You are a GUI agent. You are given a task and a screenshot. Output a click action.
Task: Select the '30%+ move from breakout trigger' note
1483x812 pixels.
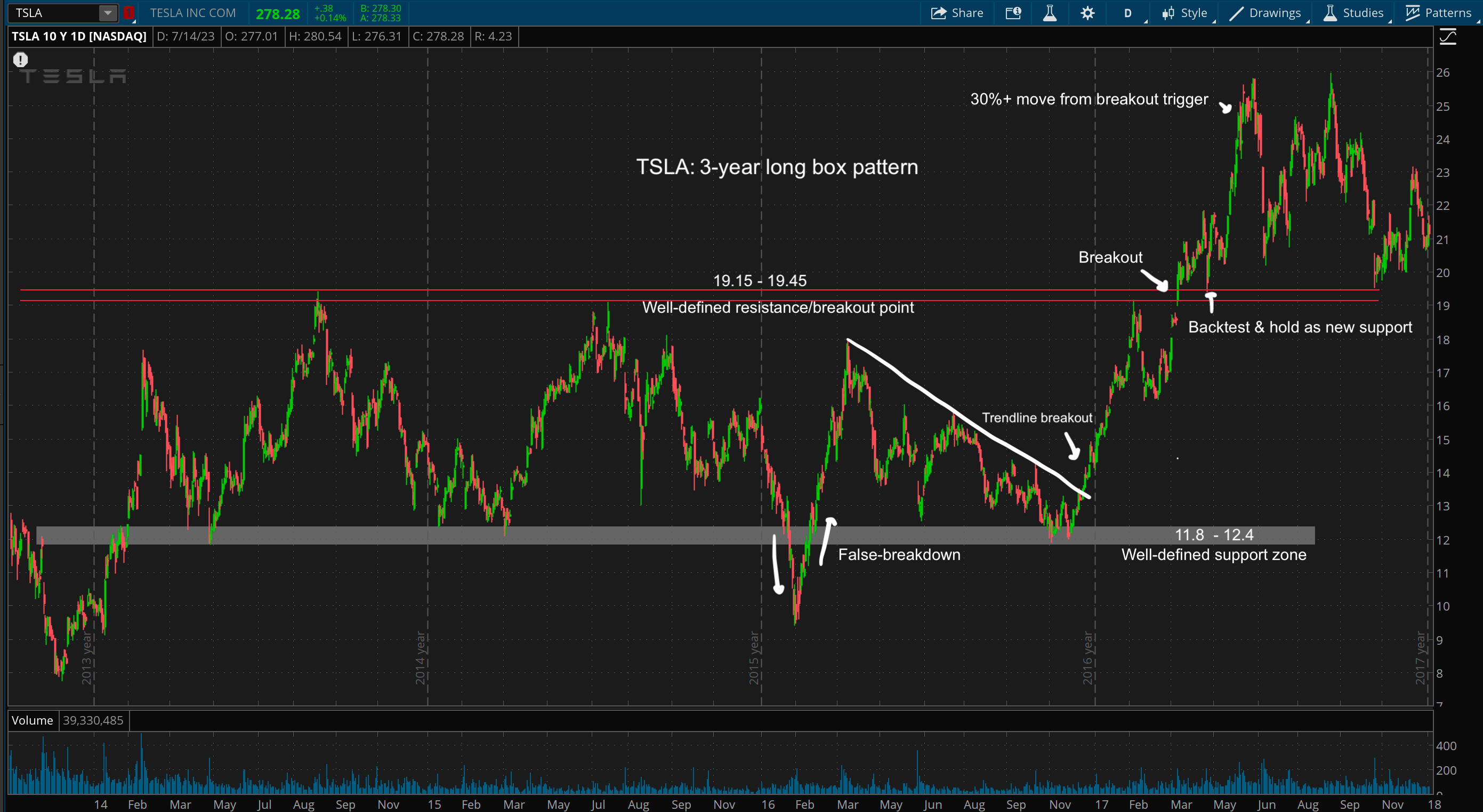click(x=1089, y=99)
